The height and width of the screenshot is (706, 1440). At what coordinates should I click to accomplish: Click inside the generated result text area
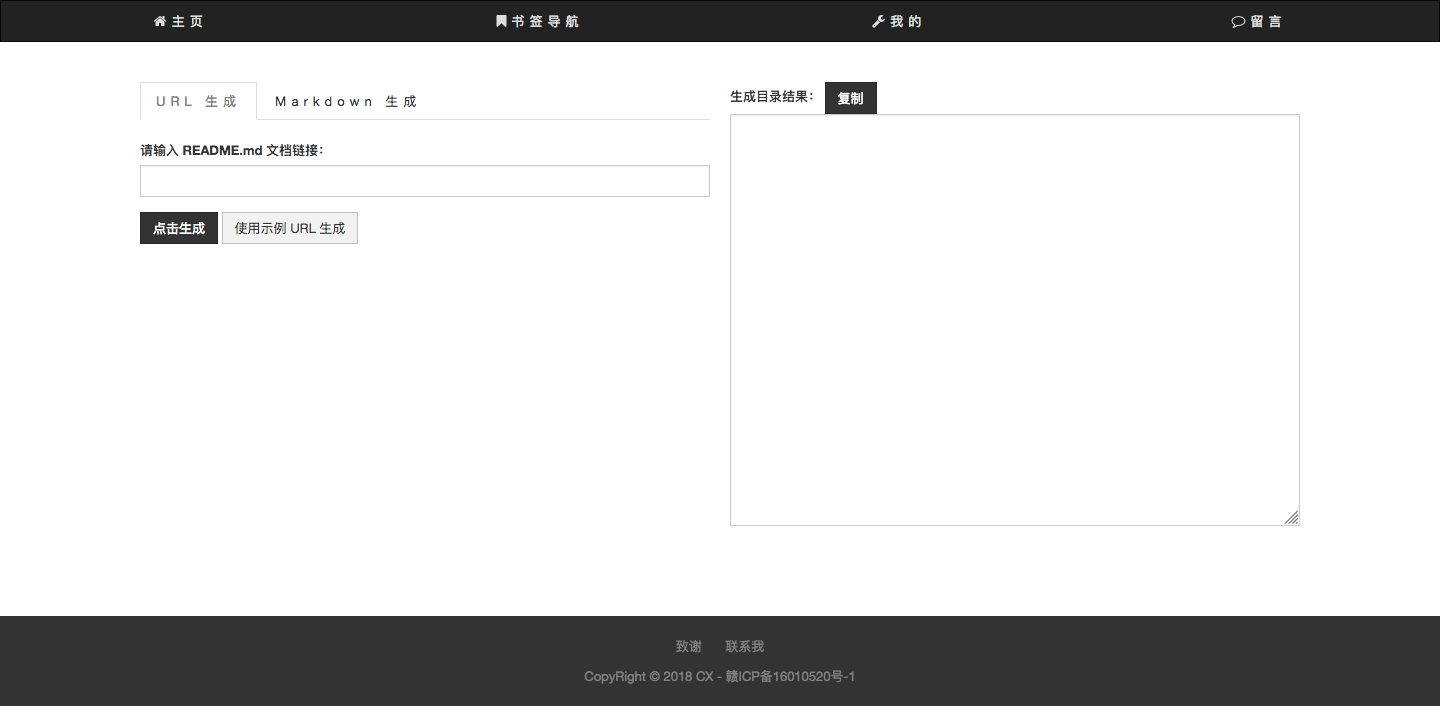(1015, 320)
